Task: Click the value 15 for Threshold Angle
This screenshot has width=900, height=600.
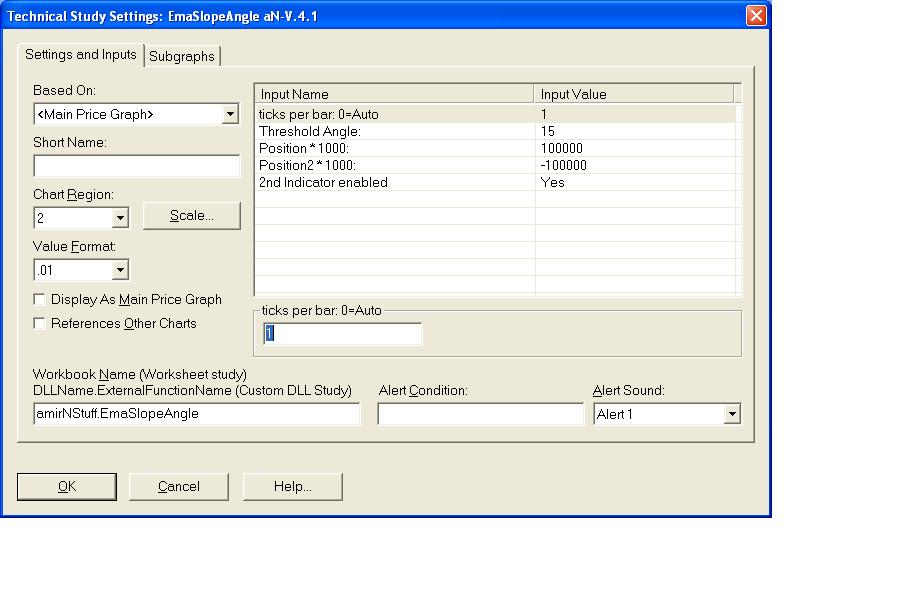Action: click(x=548, y=131)
